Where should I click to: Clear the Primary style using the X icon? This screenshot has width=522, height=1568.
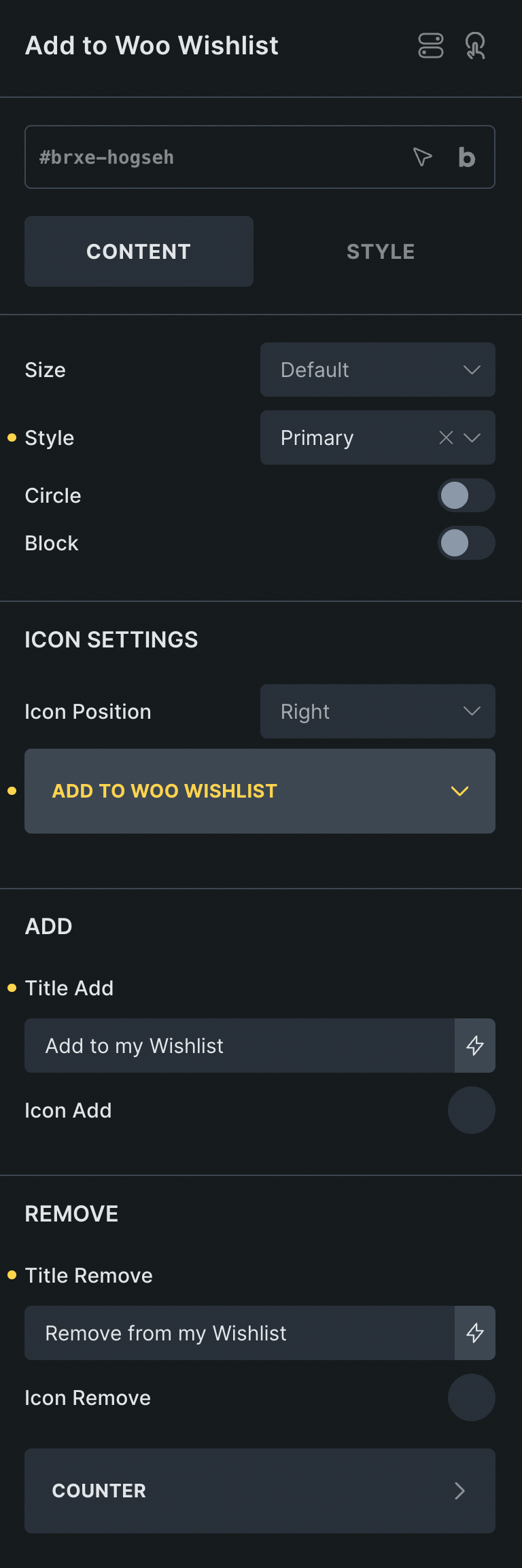pyautogui.click(x=447, y=438)
